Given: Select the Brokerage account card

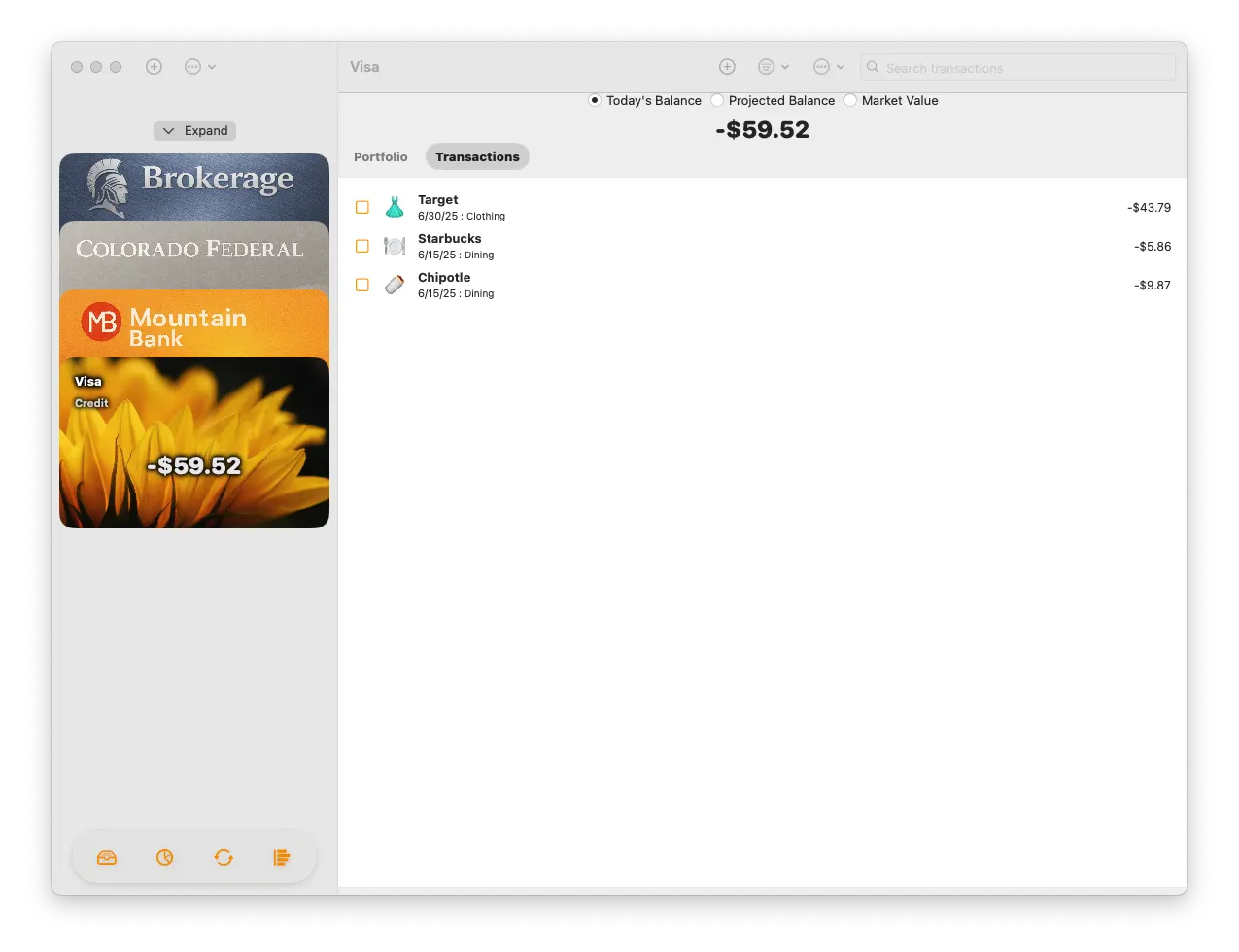Looking at the screenshot, I should (x=194, y=185).
